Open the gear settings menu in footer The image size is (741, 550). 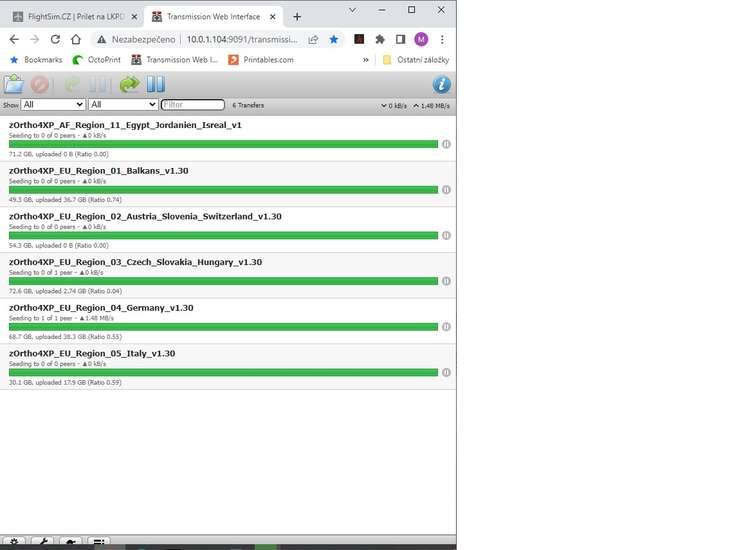tap(15, 541)
